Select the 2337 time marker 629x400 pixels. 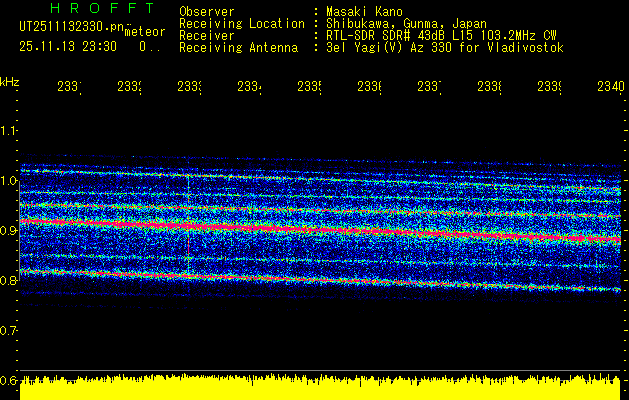coord(429,87)
